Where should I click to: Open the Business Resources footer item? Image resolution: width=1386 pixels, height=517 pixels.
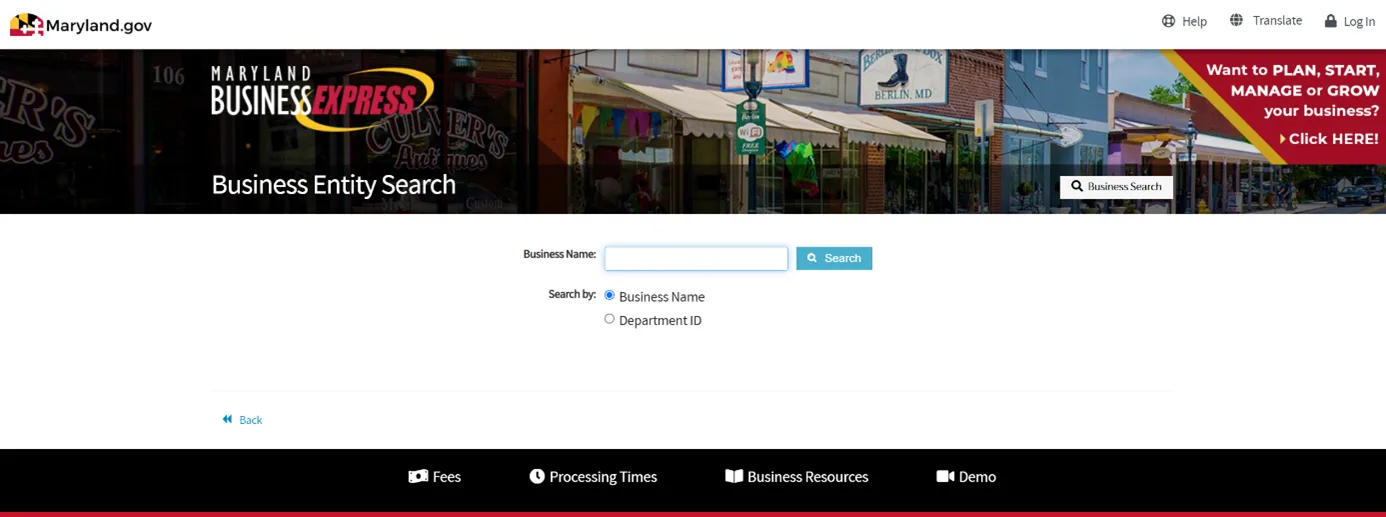[x=797, y=477]
